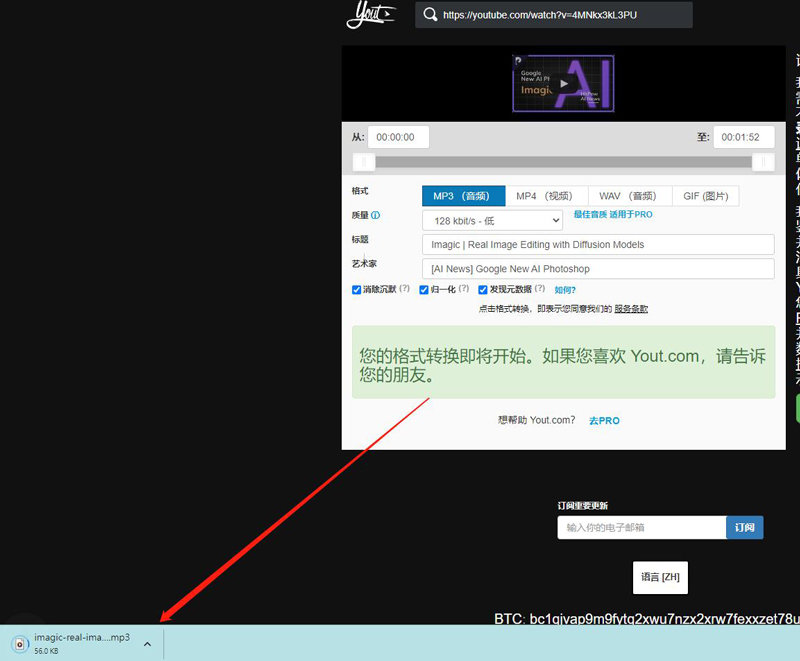Viewport: 800px width, 661px height.
Task: Click the YouTube URL search field
Action: pos(554,15)
